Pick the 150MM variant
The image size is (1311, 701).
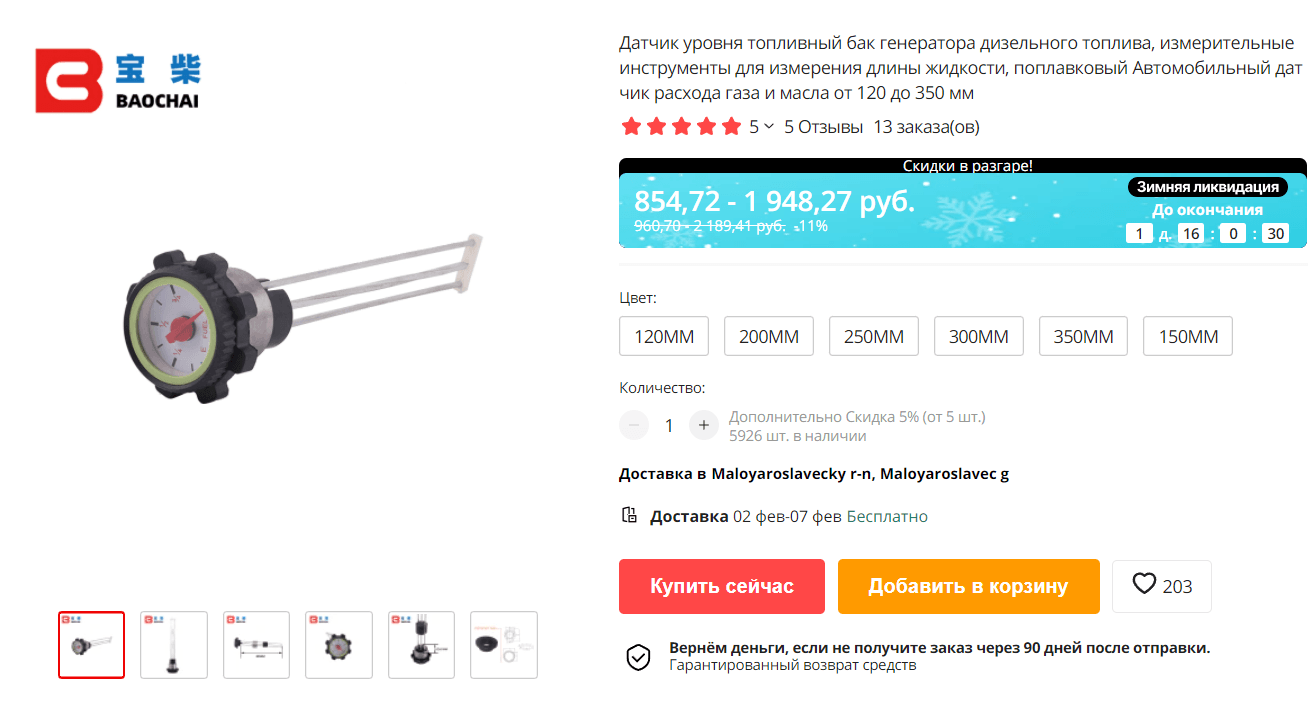[1188, 336]
